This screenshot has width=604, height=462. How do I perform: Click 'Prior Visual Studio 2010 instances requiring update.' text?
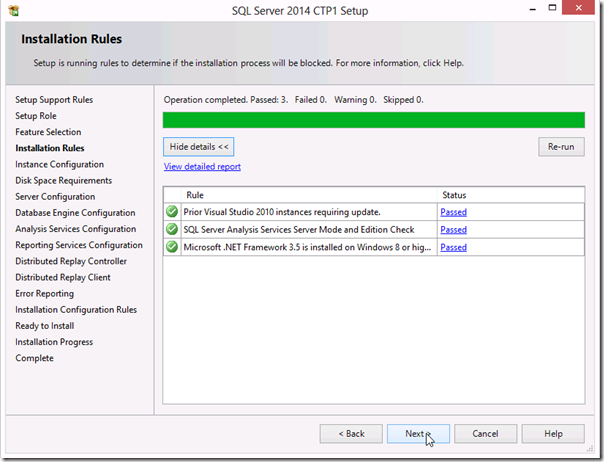(282, 212)
